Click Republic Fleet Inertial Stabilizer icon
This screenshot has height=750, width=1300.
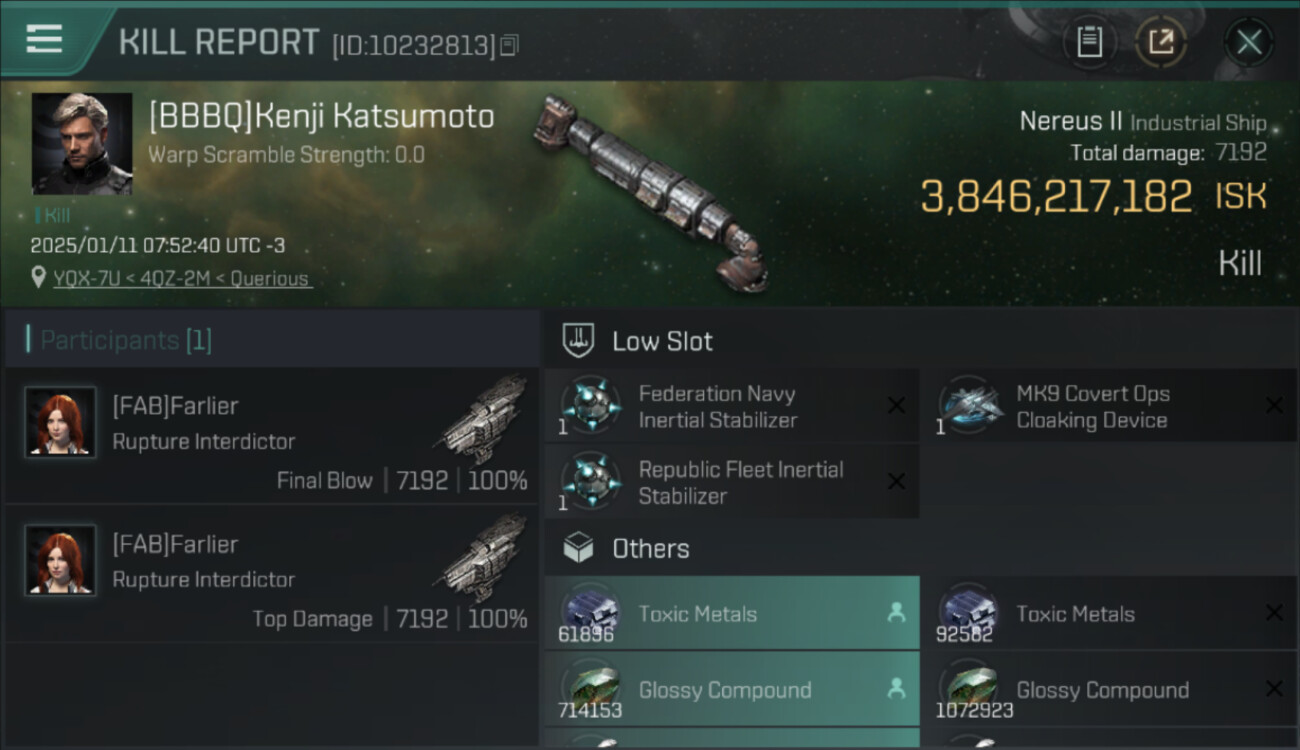coord(590,481)
